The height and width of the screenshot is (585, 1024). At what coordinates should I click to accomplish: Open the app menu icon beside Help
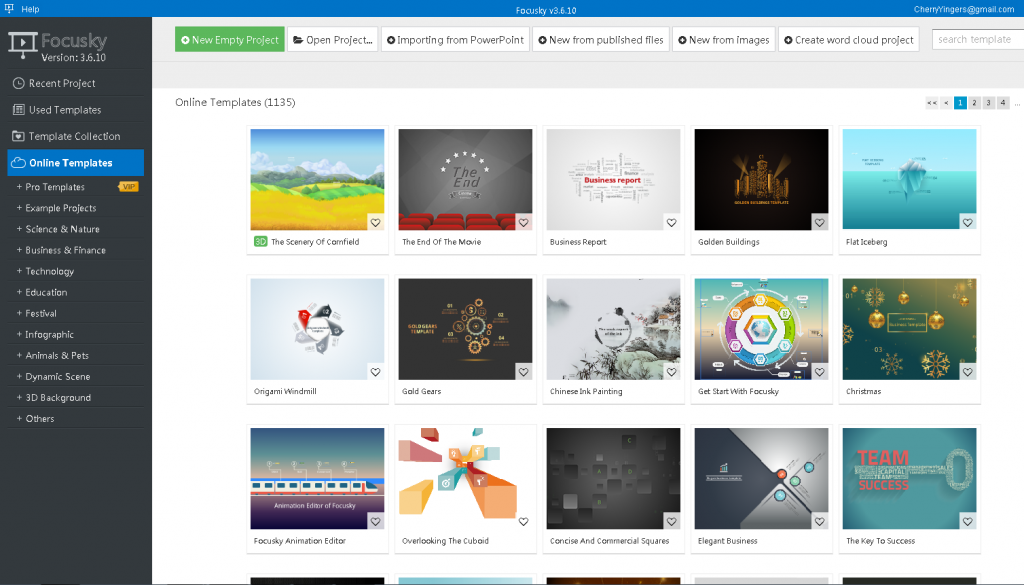(9, 9)
